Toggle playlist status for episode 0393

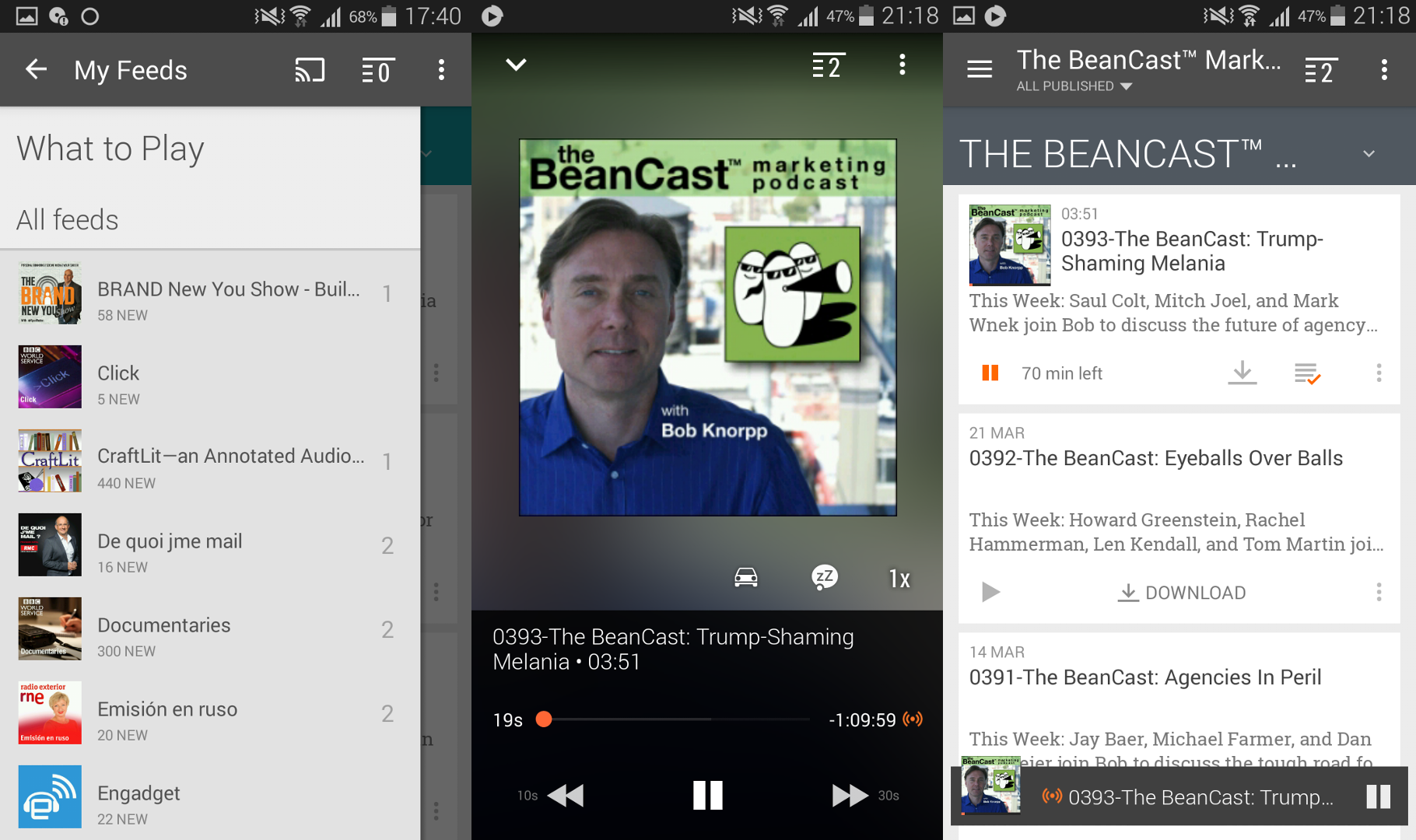[1307, 373]
